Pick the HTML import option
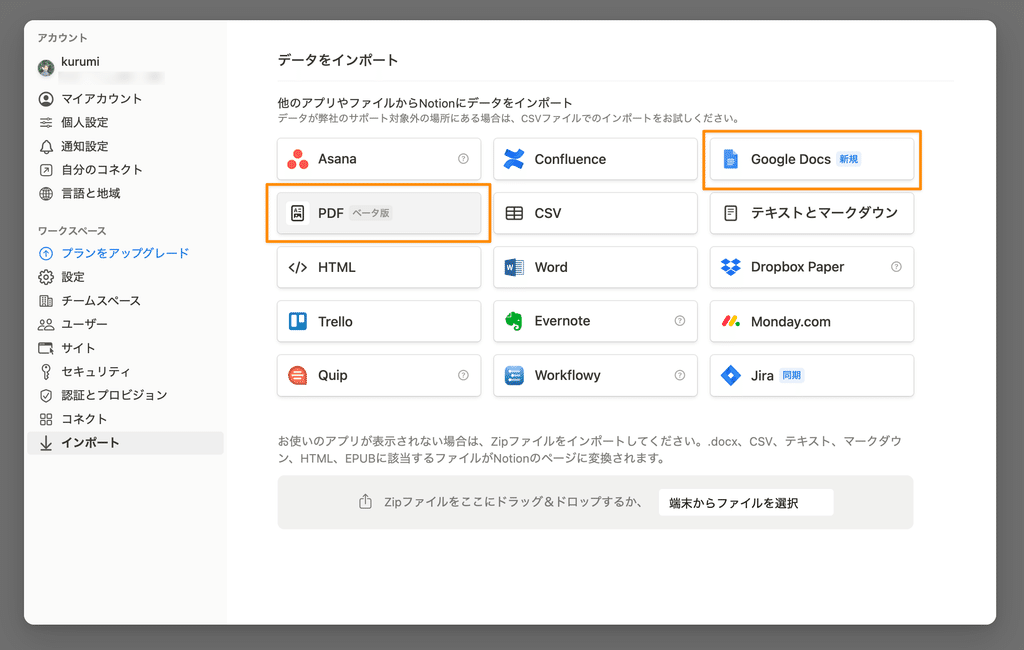The width and height of the screenshot is (1024, 650). click(379, 267)
